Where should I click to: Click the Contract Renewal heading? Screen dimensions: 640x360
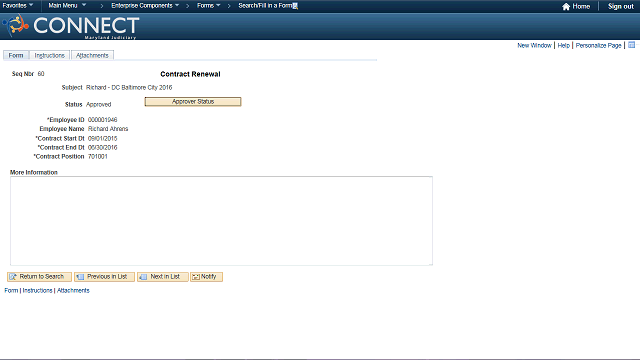click(190, 74)
